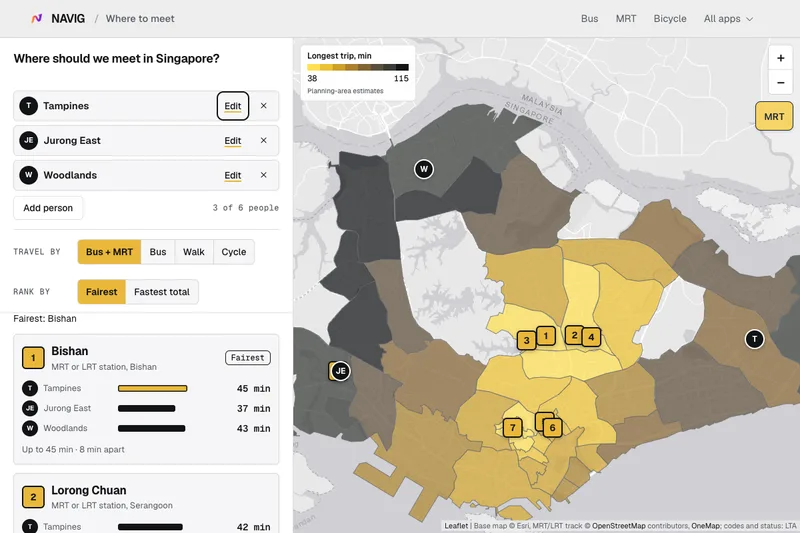This screenshot has height=533, width=800.
Task: Remove the Tampines person entry
Action: (263, 106)
